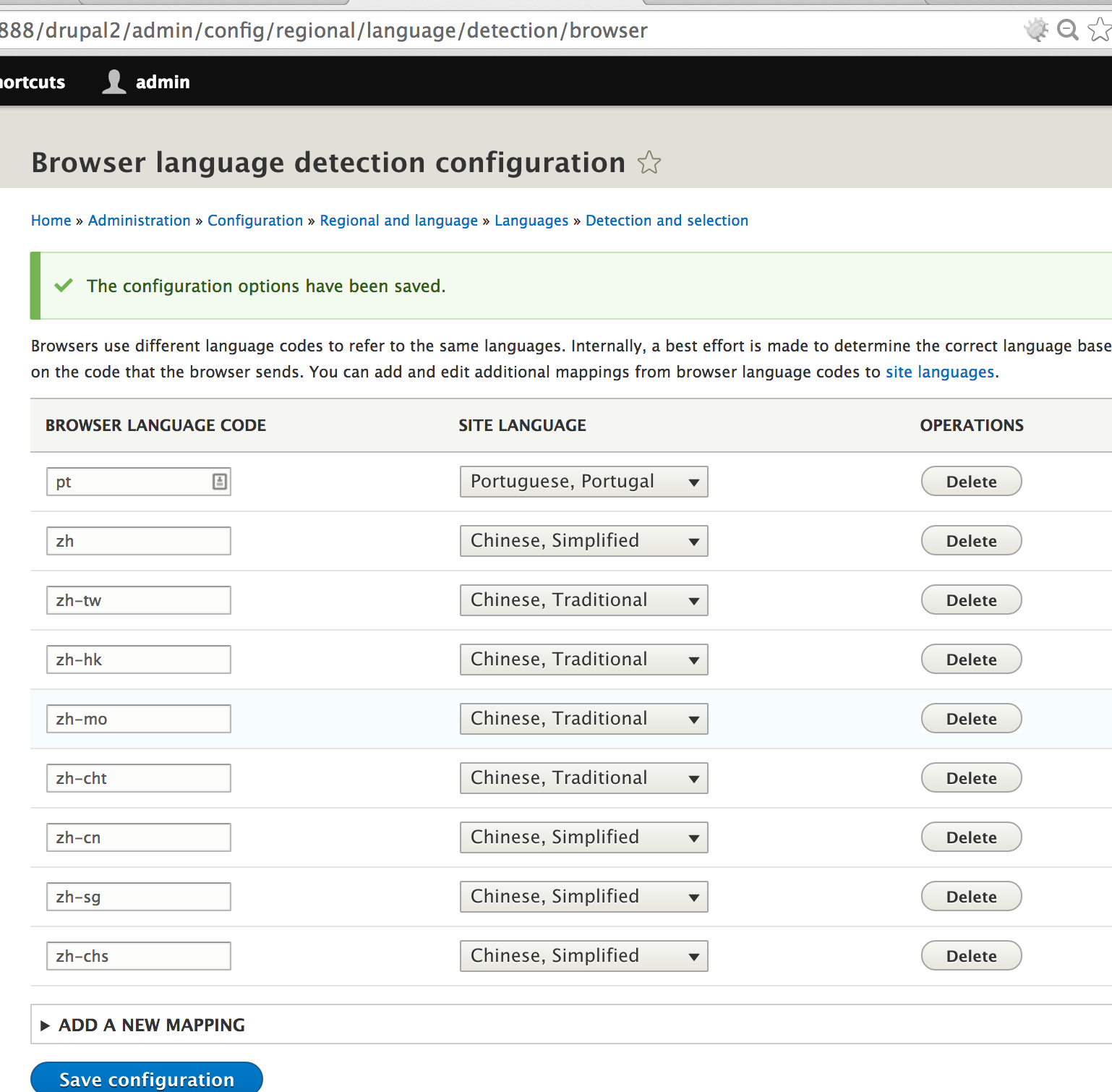The image size is (1112, 1092).
Task: Open site language dropdown for zh-mo row
Action: pos(583,719)
